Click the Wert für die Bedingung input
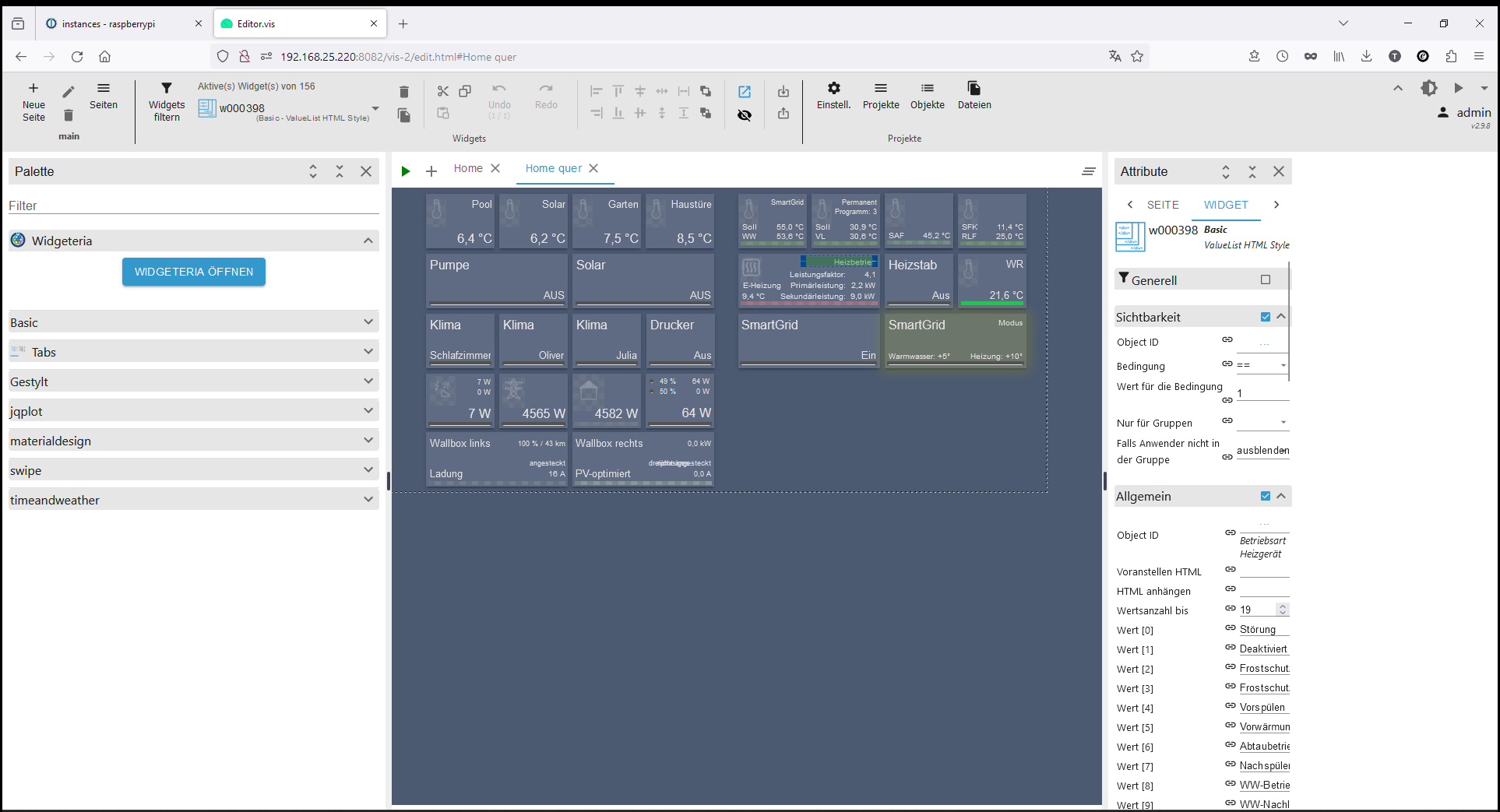Viewport: 1500px width, 812px height. coord(1262,393)
